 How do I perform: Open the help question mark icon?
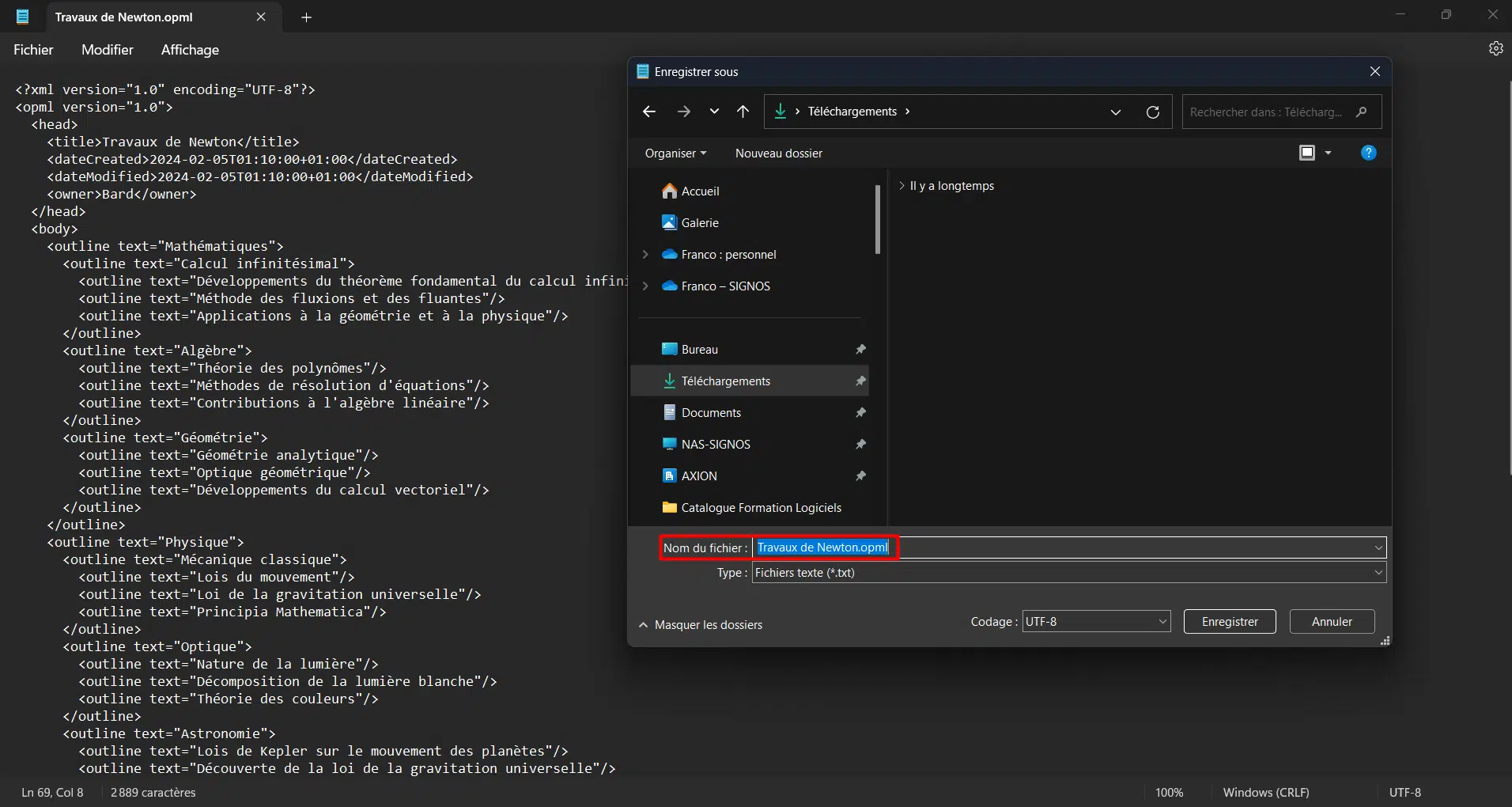[1368, 153]
